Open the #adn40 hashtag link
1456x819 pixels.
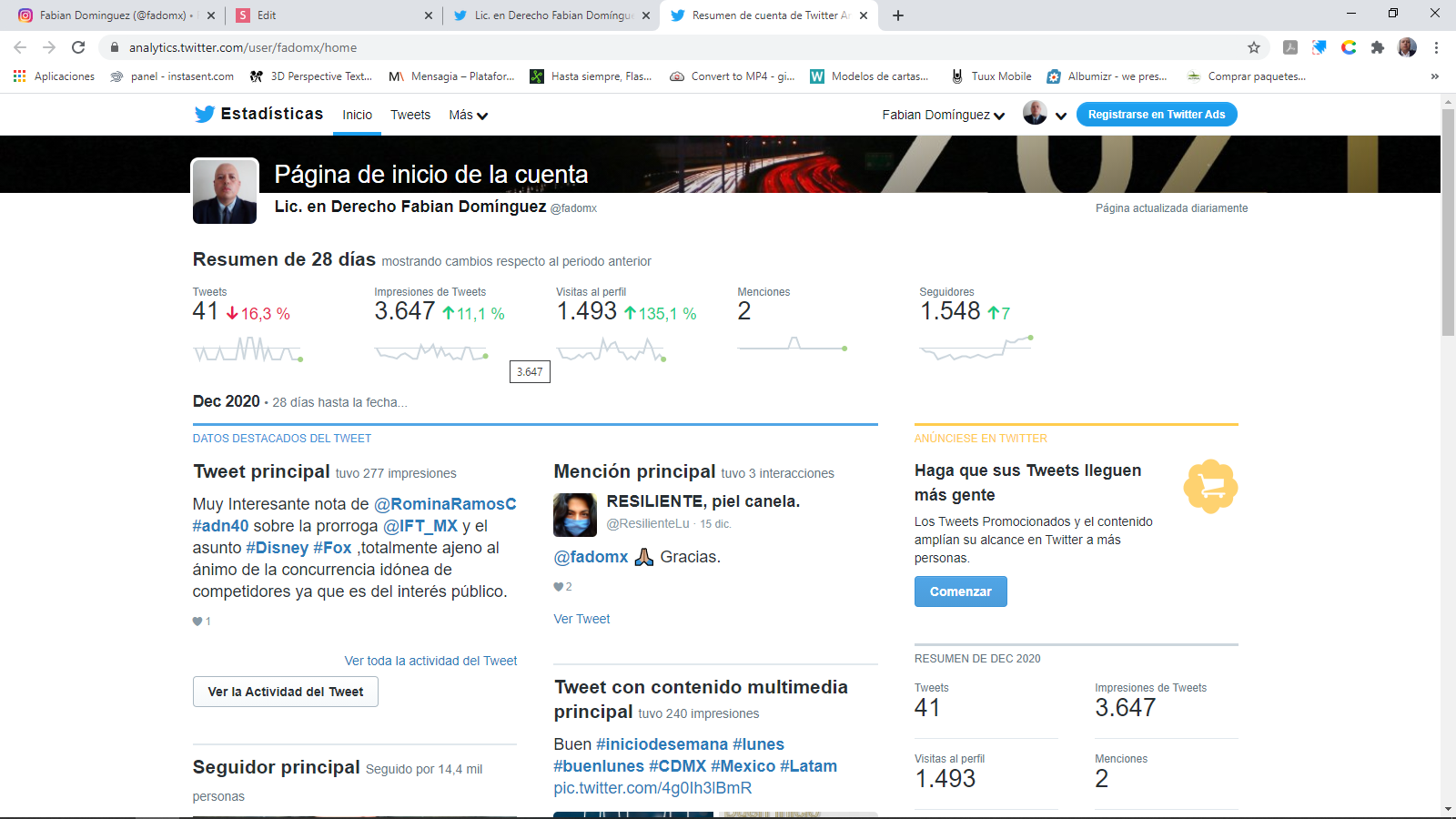[220, 526]
